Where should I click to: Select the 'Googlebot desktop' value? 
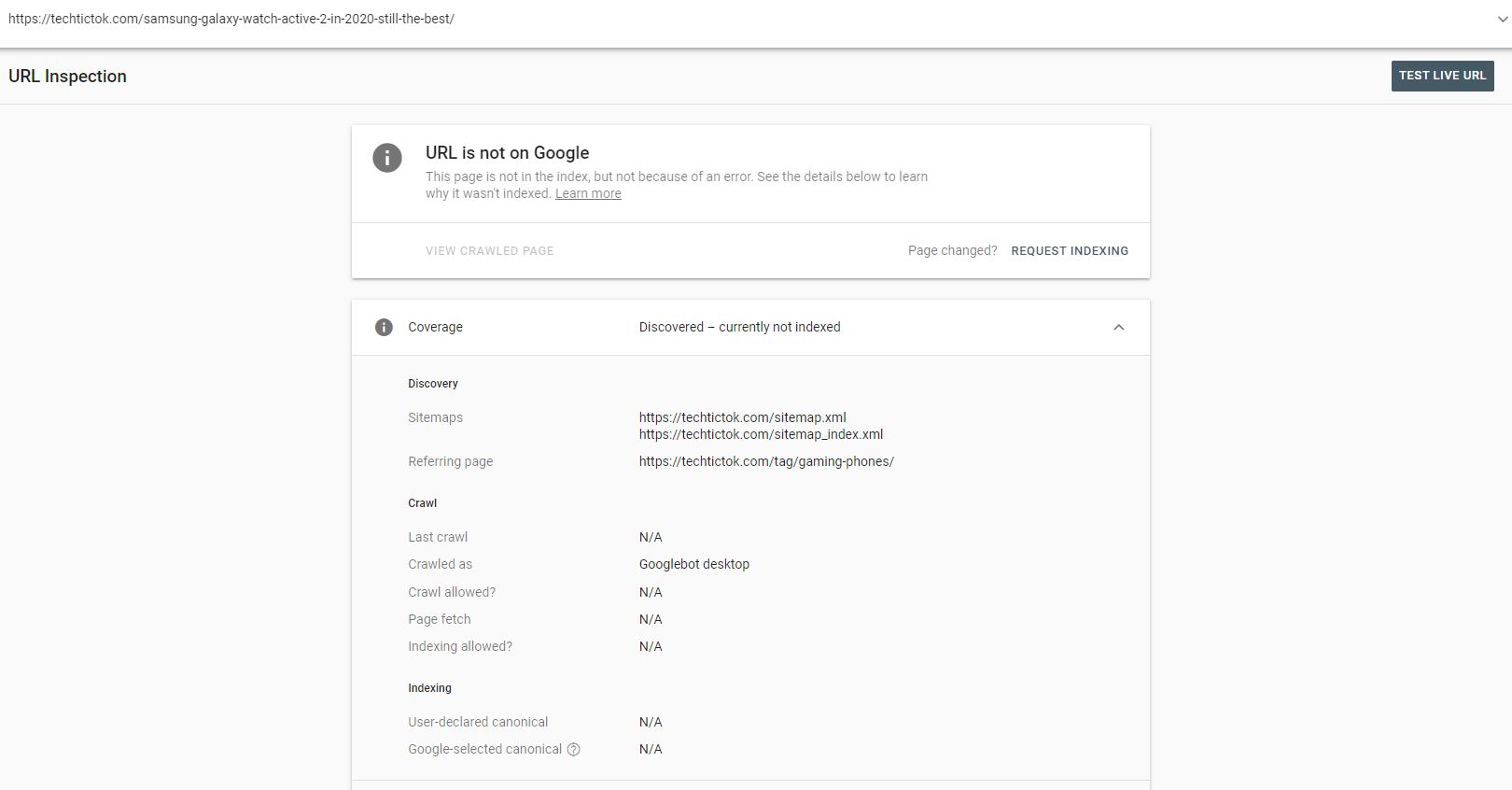(693, 564)
